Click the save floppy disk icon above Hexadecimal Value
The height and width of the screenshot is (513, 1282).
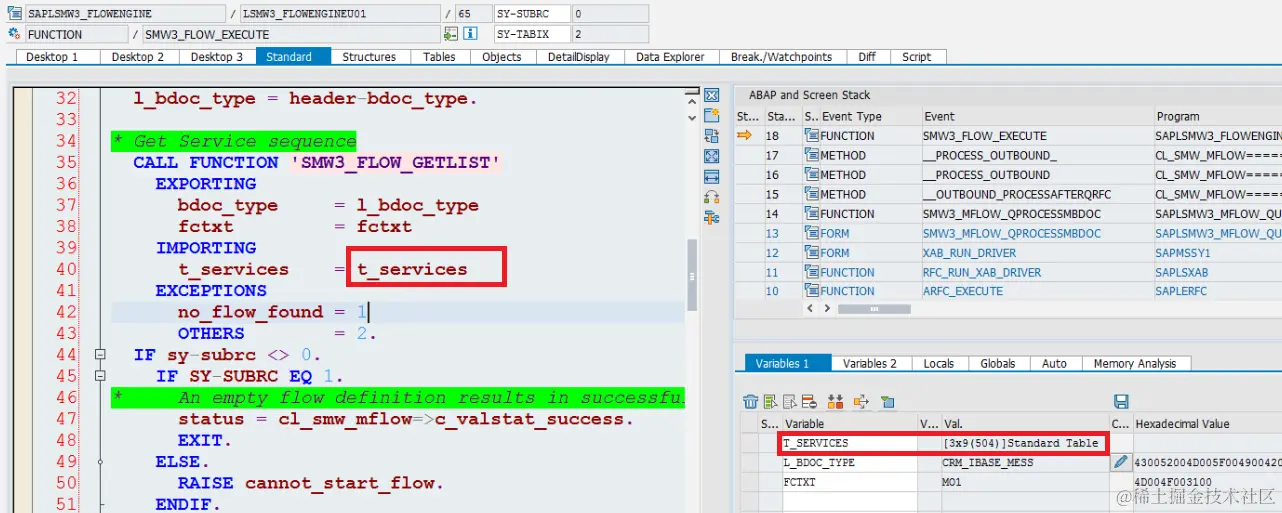[x=1121, y=402]
